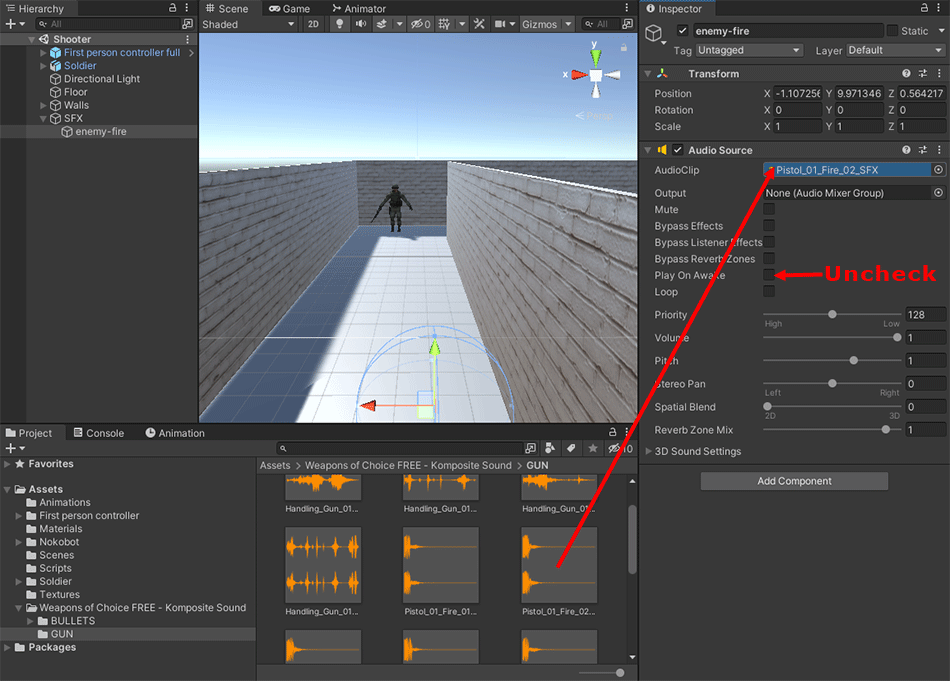Viewport: 950px width, 681px height.
Task: Open Audio Source preset settings icon
Action: click(x=922, y=150)
